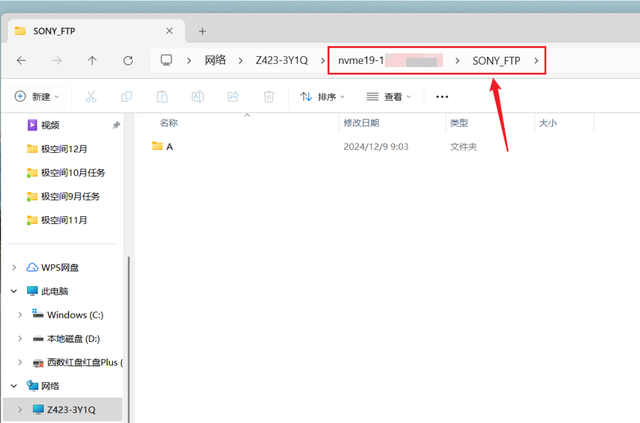Select the 网络 breadcrumb segment
The width and height of the screenshot is (640, 423).
[x=215, y=60]
